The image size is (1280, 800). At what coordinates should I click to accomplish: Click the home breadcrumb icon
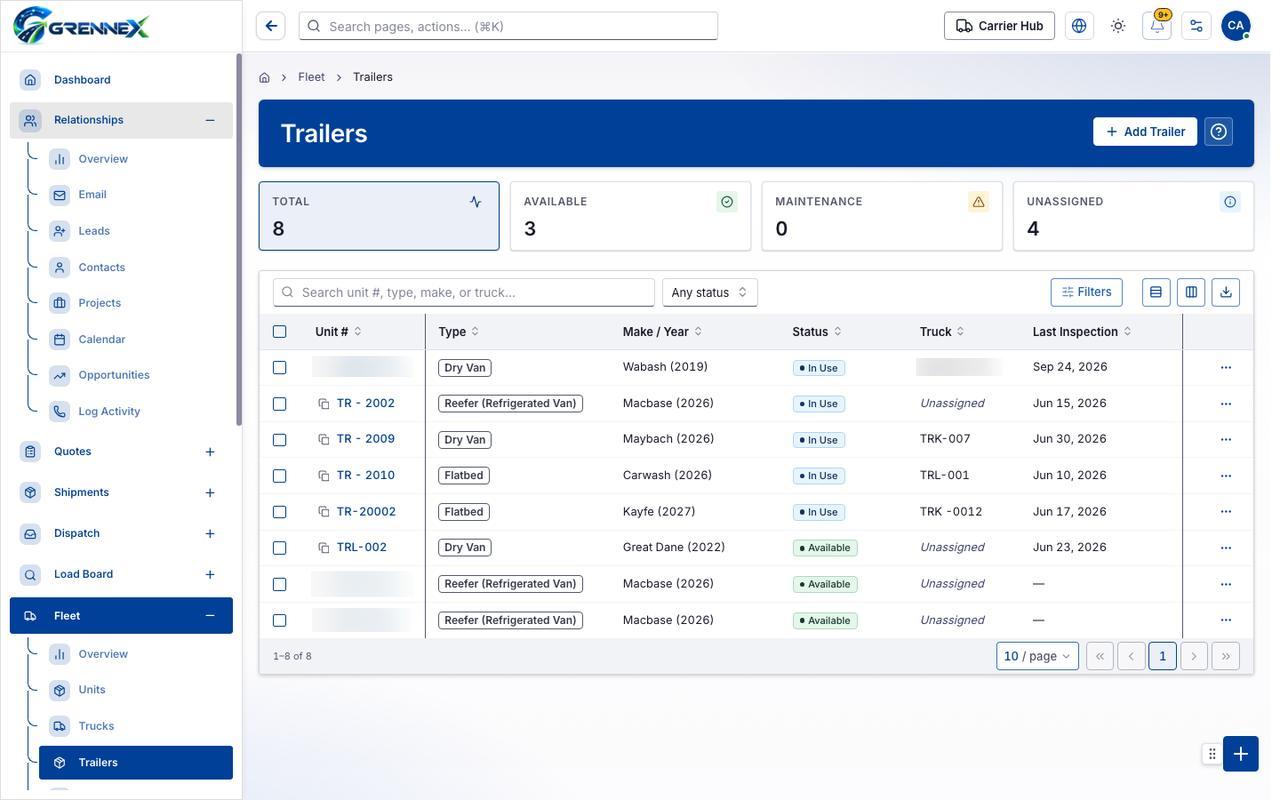coord(264,77)
